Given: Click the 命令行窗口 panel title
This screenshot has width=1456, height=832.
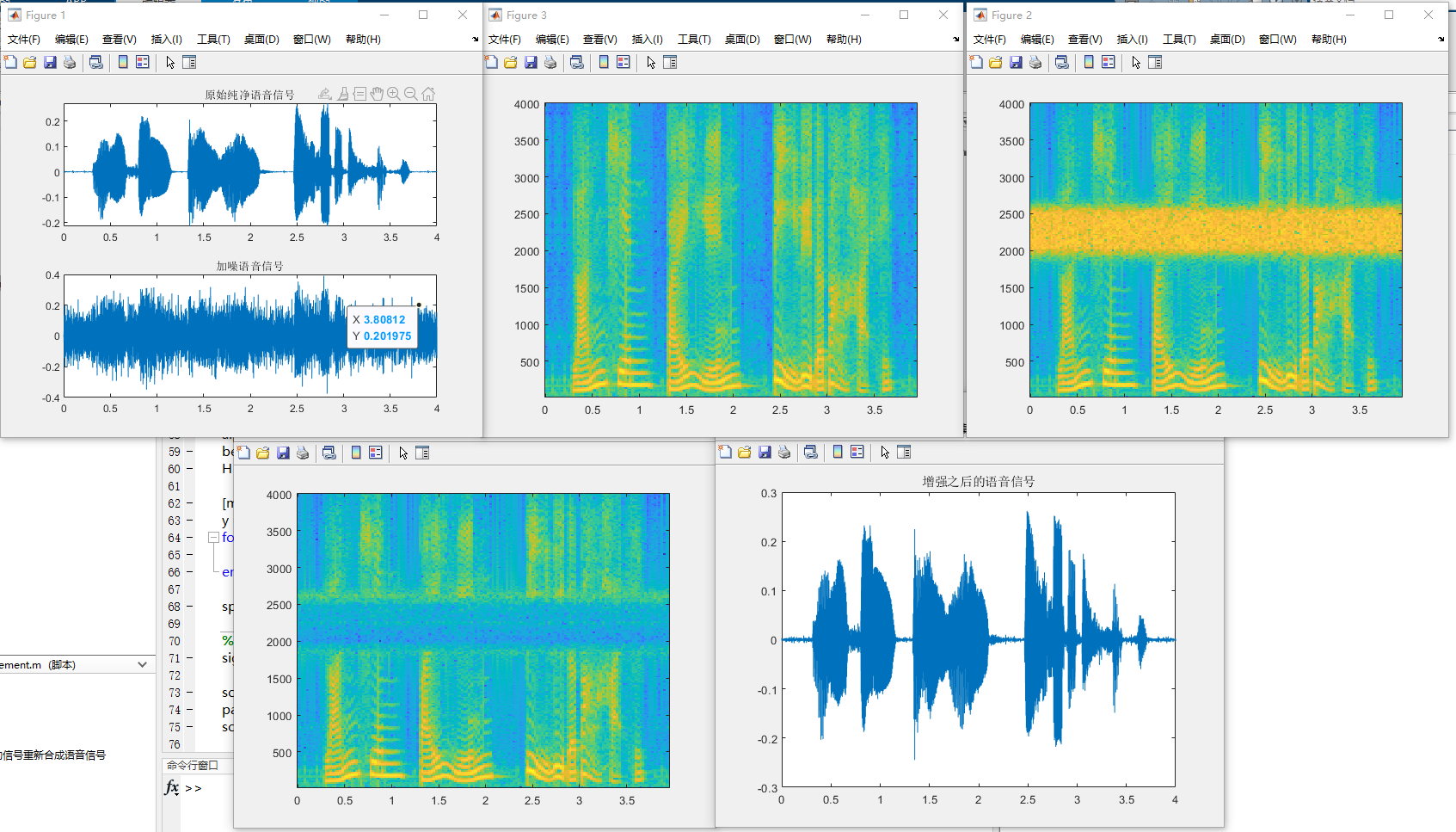Looking at the screenshot, I should pyautogui.click(x=193, y=765).
